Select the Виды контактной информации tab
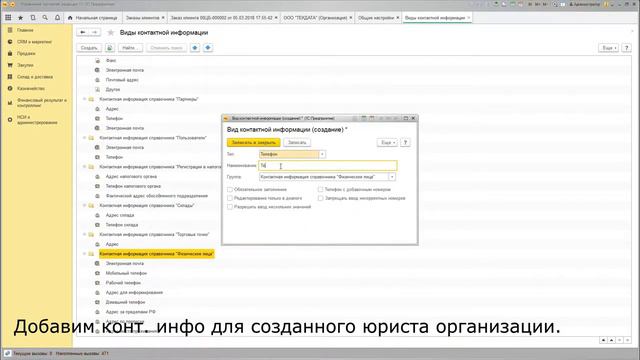Image resolution: width=640 pixels, height=360 pixels. click(x=435, y=18)
